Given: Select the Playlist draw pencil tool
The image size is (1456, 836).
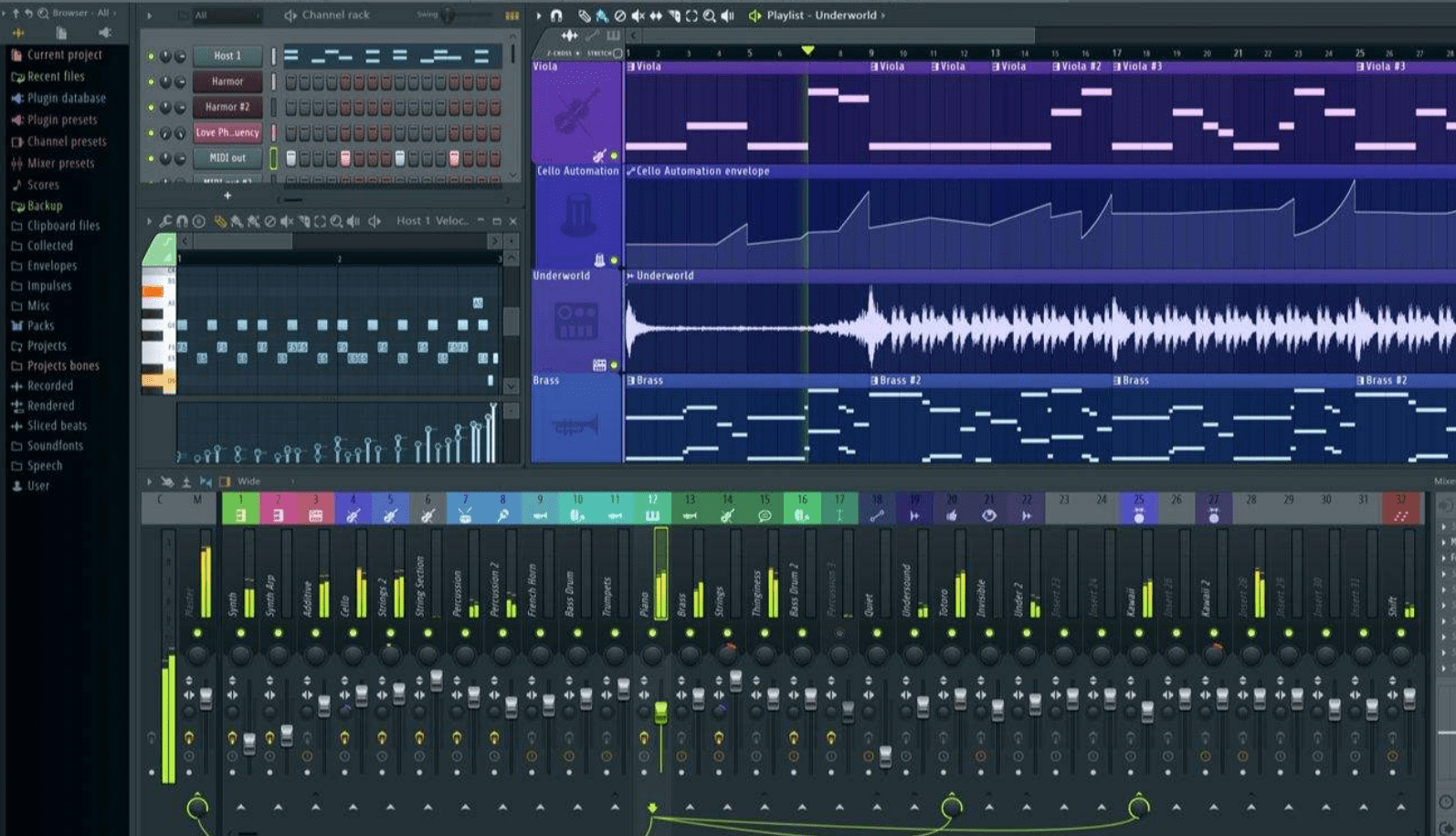Looking at the screenshot, I should 585,16.
